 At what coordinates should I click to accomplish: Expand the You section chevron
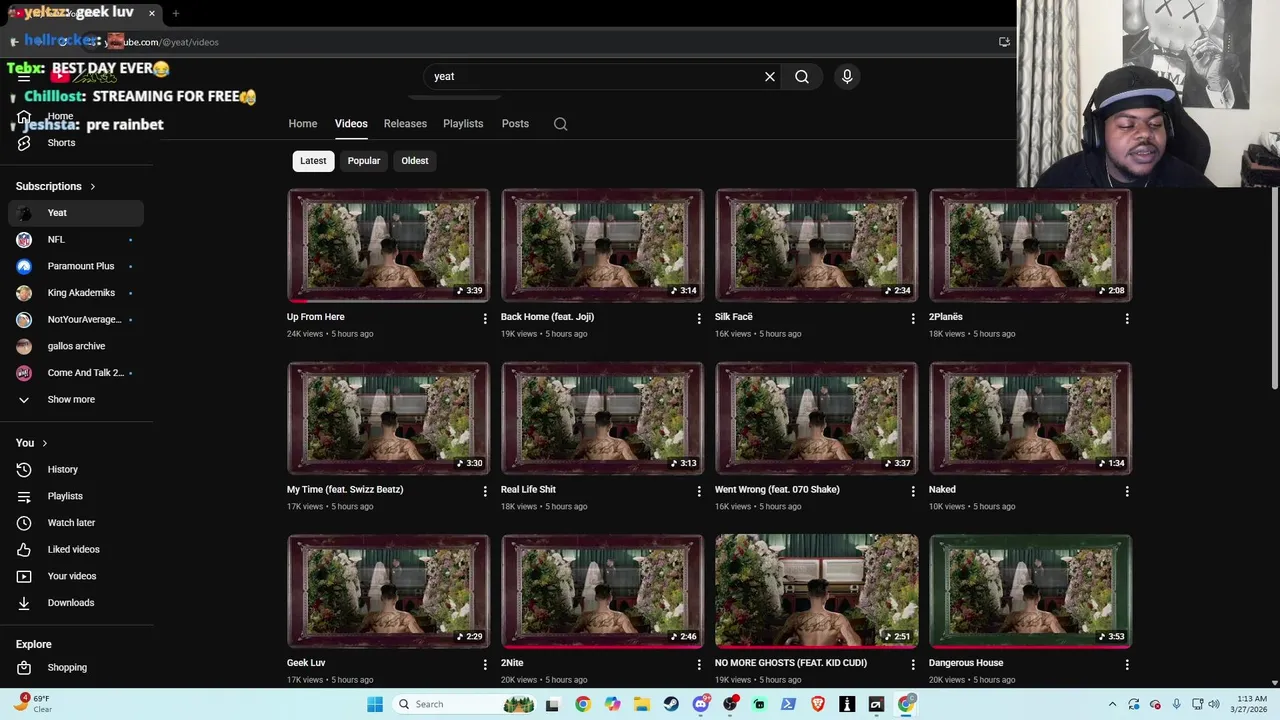[44, 443]
